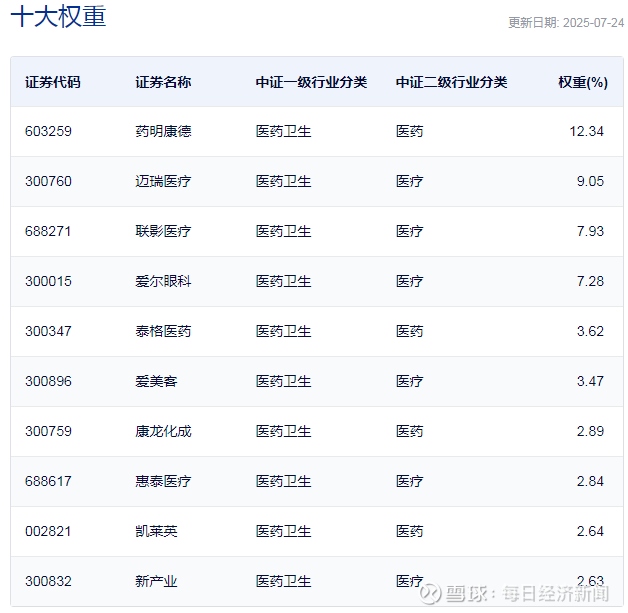The width and height of the screenshot is (628, 613).
Task: Click 医药卫生 in the 药明康德 row
Action: [284, 131]
